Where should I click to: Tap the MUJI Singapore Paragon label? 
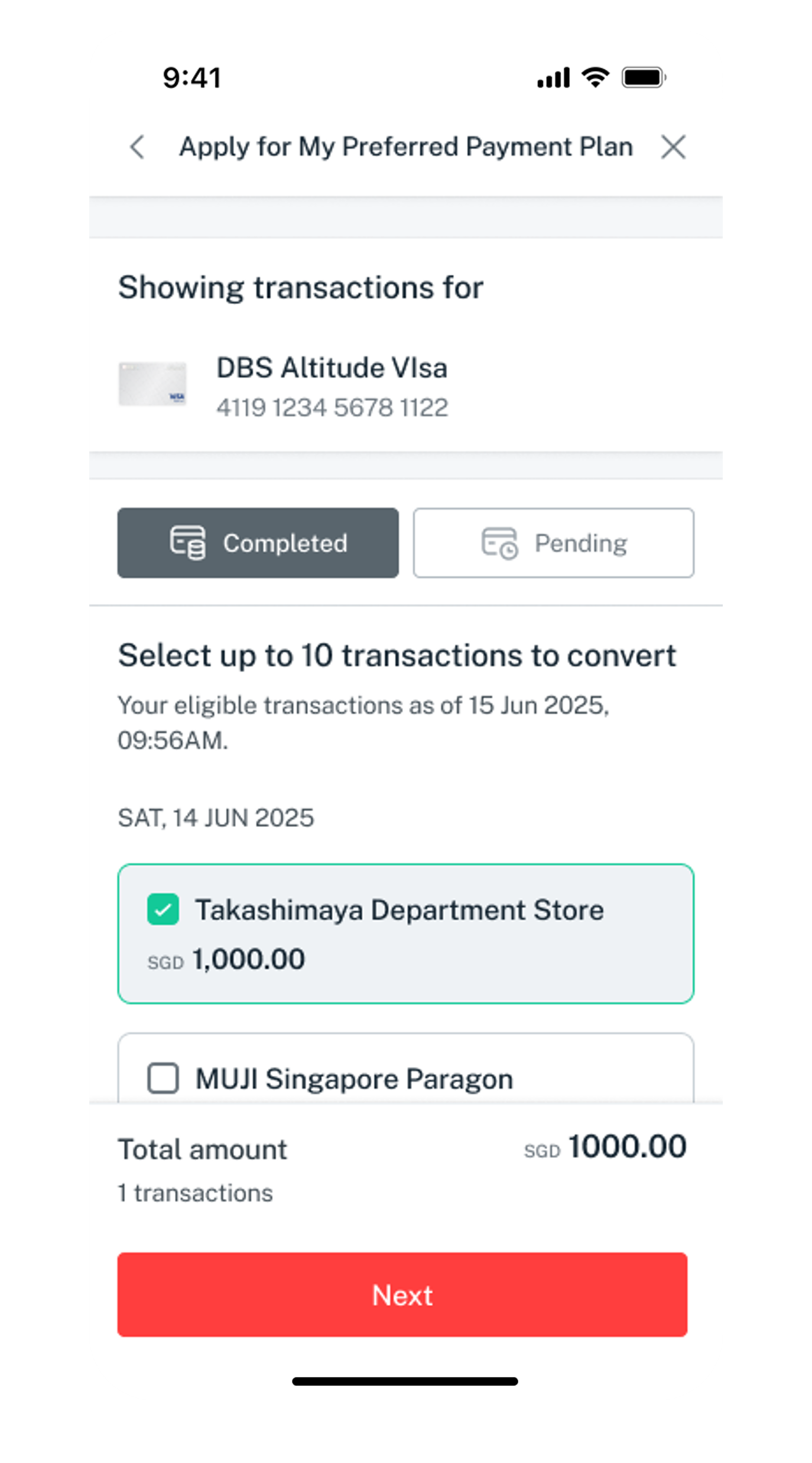tap(354, 1079)
